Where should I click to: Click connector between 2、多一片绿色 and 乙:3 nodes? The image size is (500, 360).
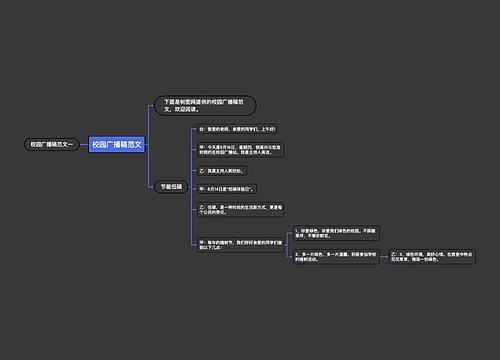(x=384, y=257)
